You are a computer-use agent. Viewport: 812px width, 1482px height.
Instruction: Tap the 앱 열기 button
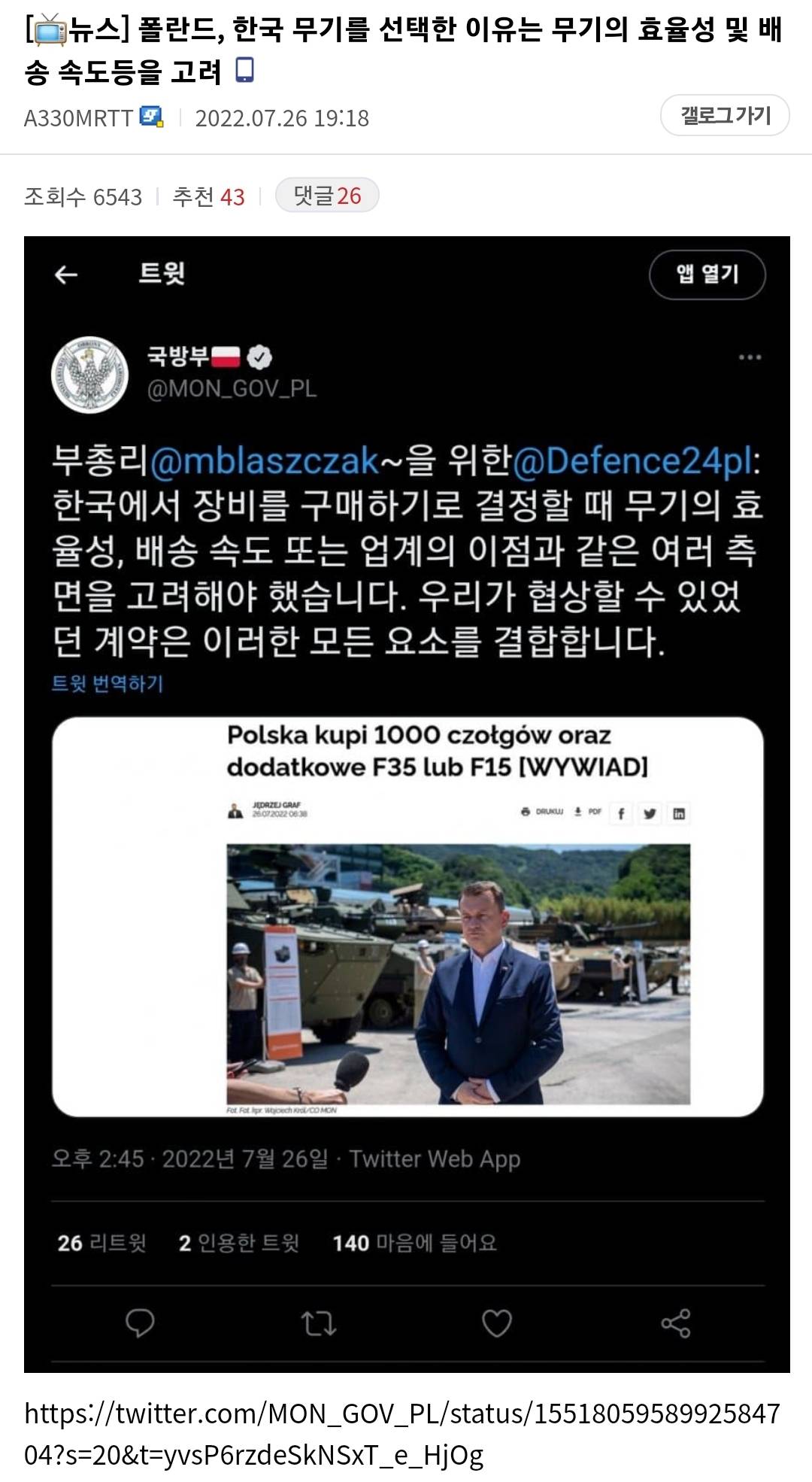tap(707, 275)
